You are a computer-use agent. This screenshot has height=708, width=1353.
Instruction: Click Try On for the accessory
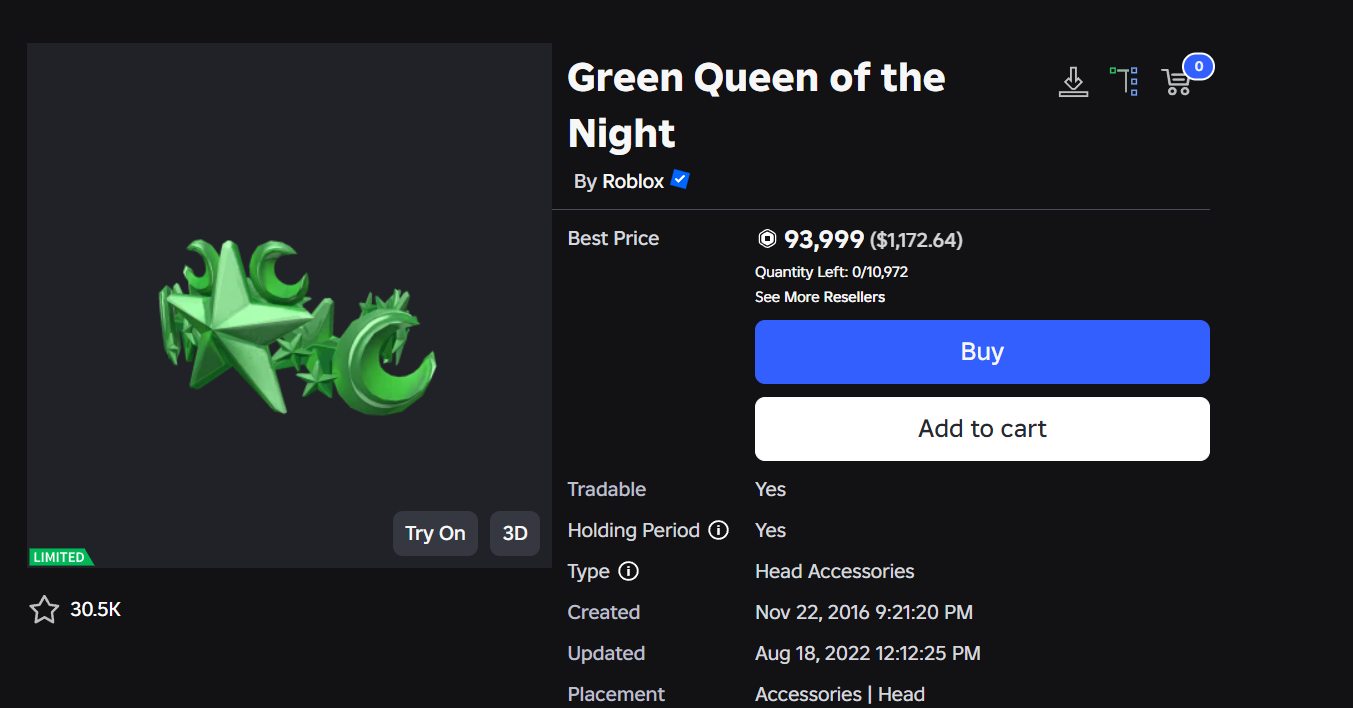point(435,533)
